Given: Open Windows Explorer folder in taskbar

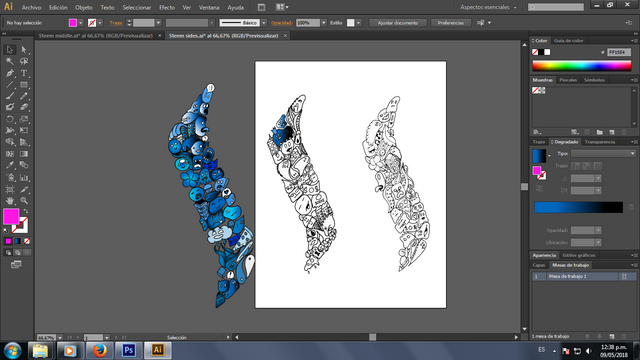Looking at the screenshot, I should 40,350.
